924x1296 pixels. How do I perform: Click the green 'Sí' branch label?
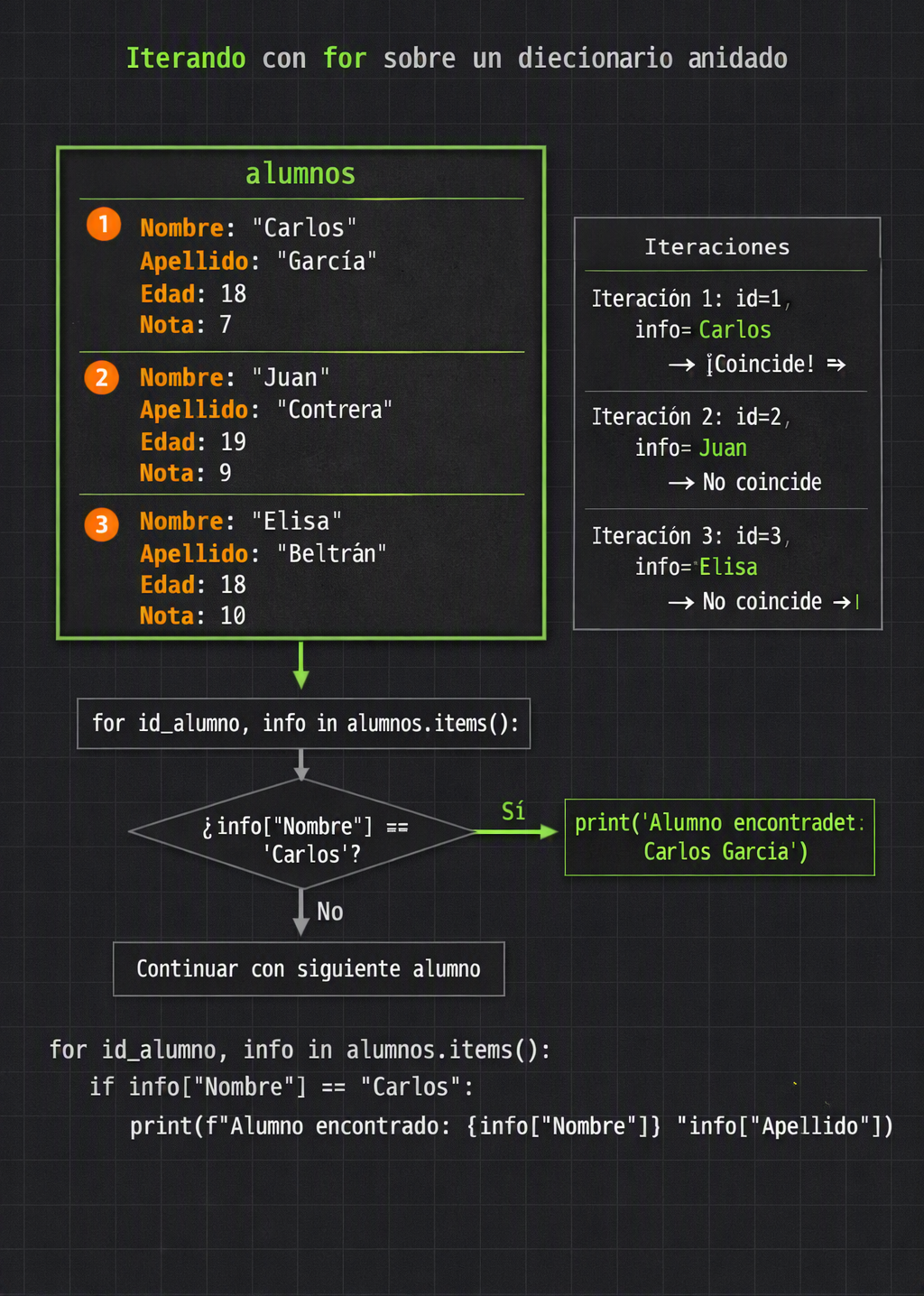[x=513, y=811]
